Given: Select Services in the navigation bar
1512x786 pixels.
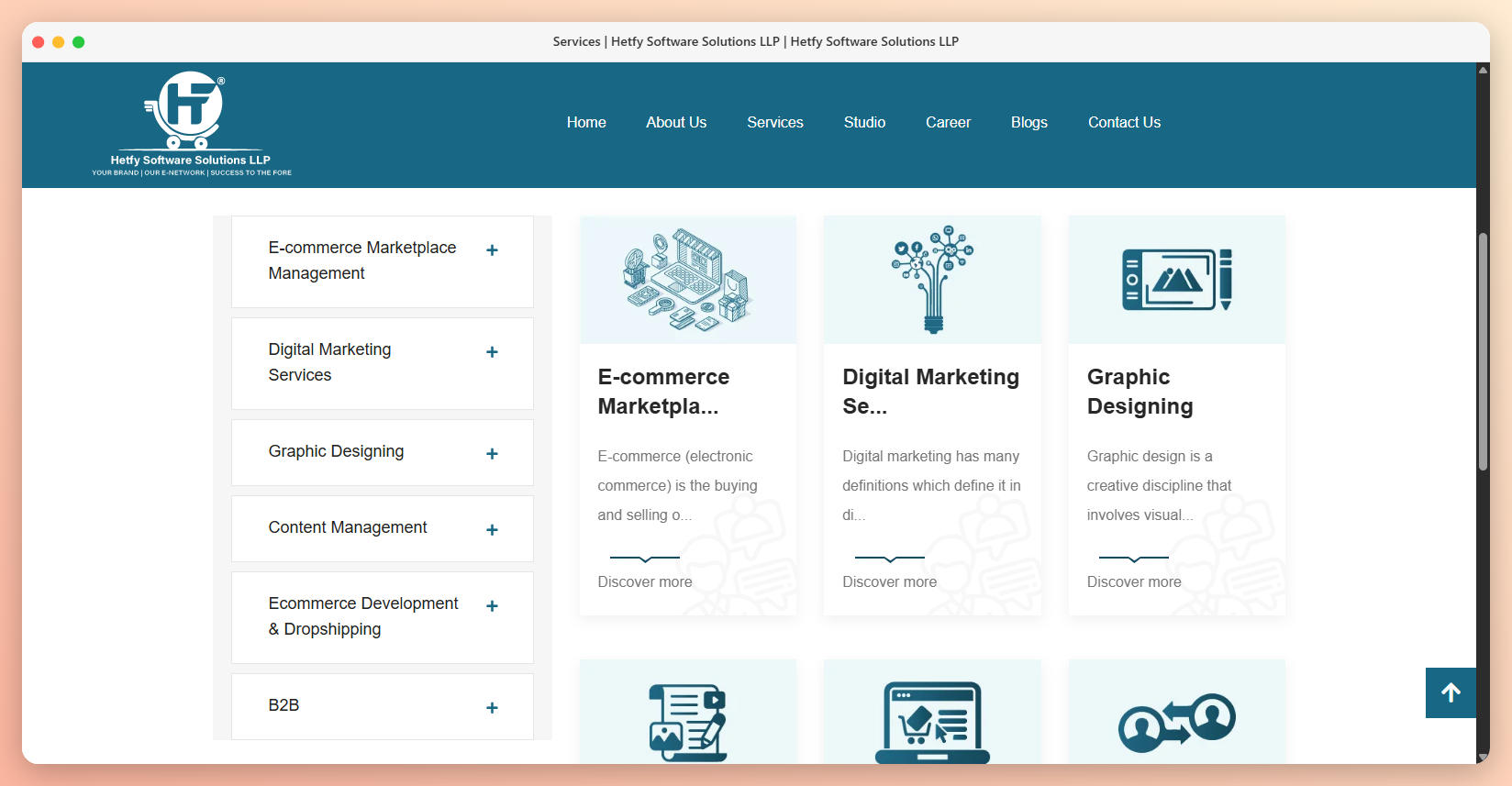Looking at the screenshot, I should [775, 122].
